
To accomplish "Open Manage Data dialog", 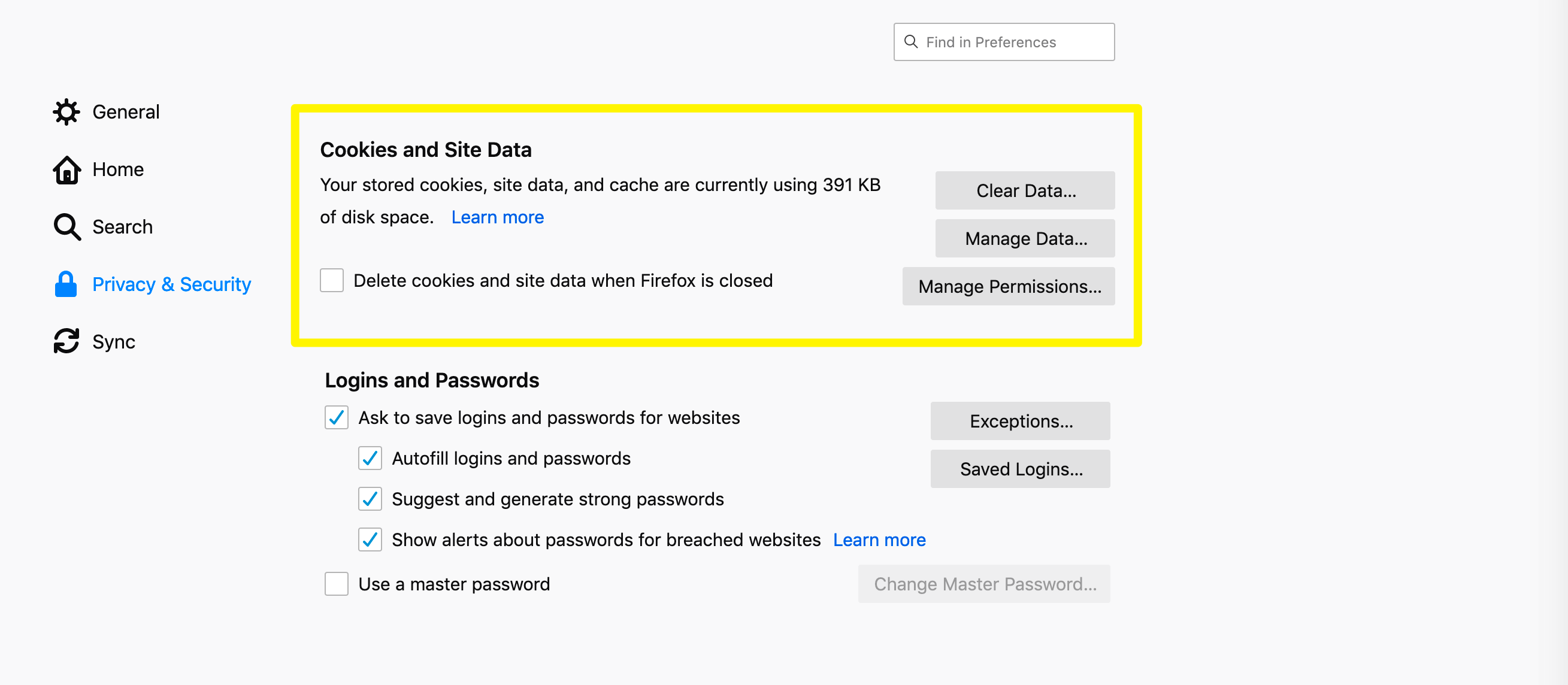I will click(x=1024, y=238).
